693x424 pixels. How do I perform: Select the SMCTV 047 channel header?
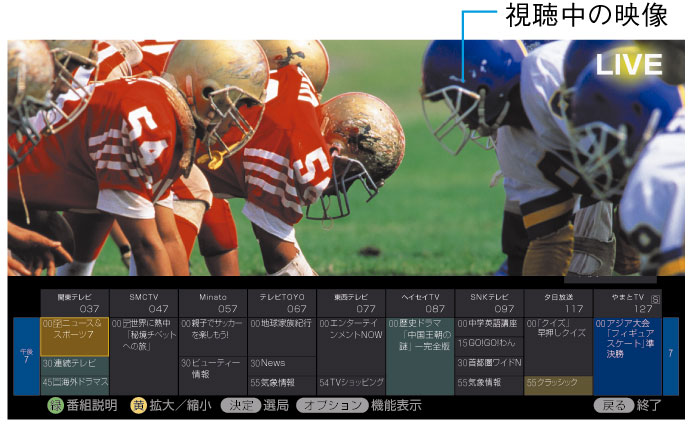click(143, 303)
